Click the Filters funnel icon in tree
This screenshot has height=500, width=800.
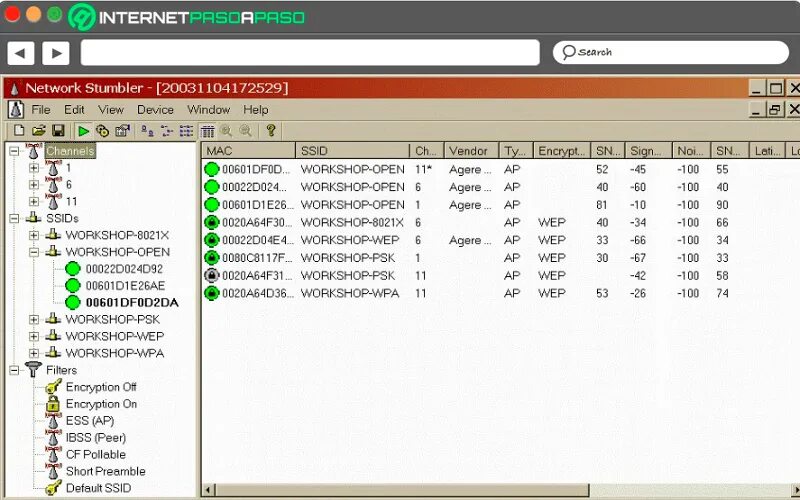click(x=33, y=369)
